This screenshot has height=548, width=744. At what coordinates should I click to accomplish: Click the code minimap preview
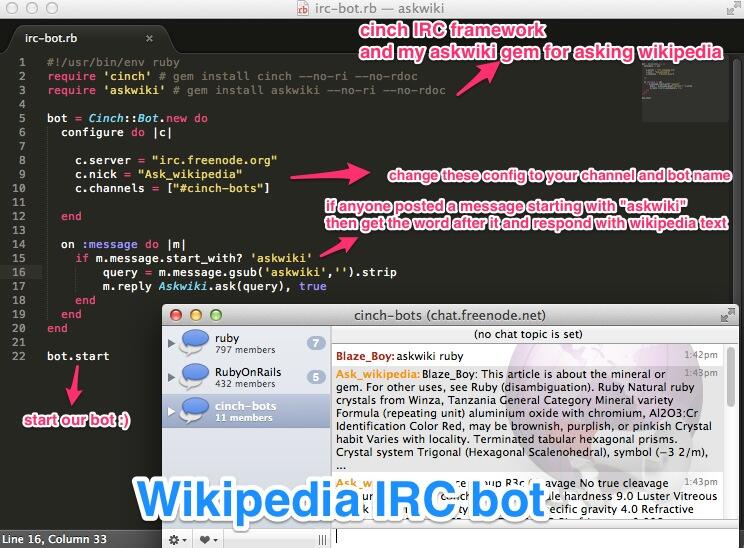pos(684,90)
